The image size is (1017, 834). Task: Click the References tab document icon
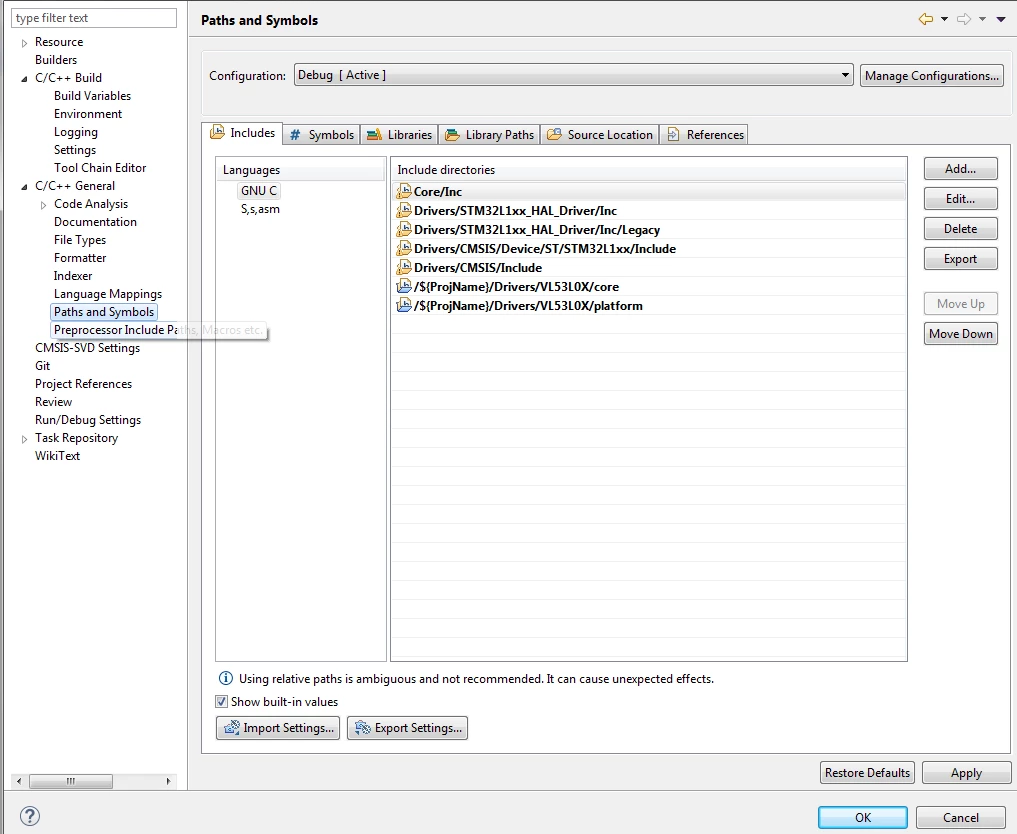click(673, 135)
